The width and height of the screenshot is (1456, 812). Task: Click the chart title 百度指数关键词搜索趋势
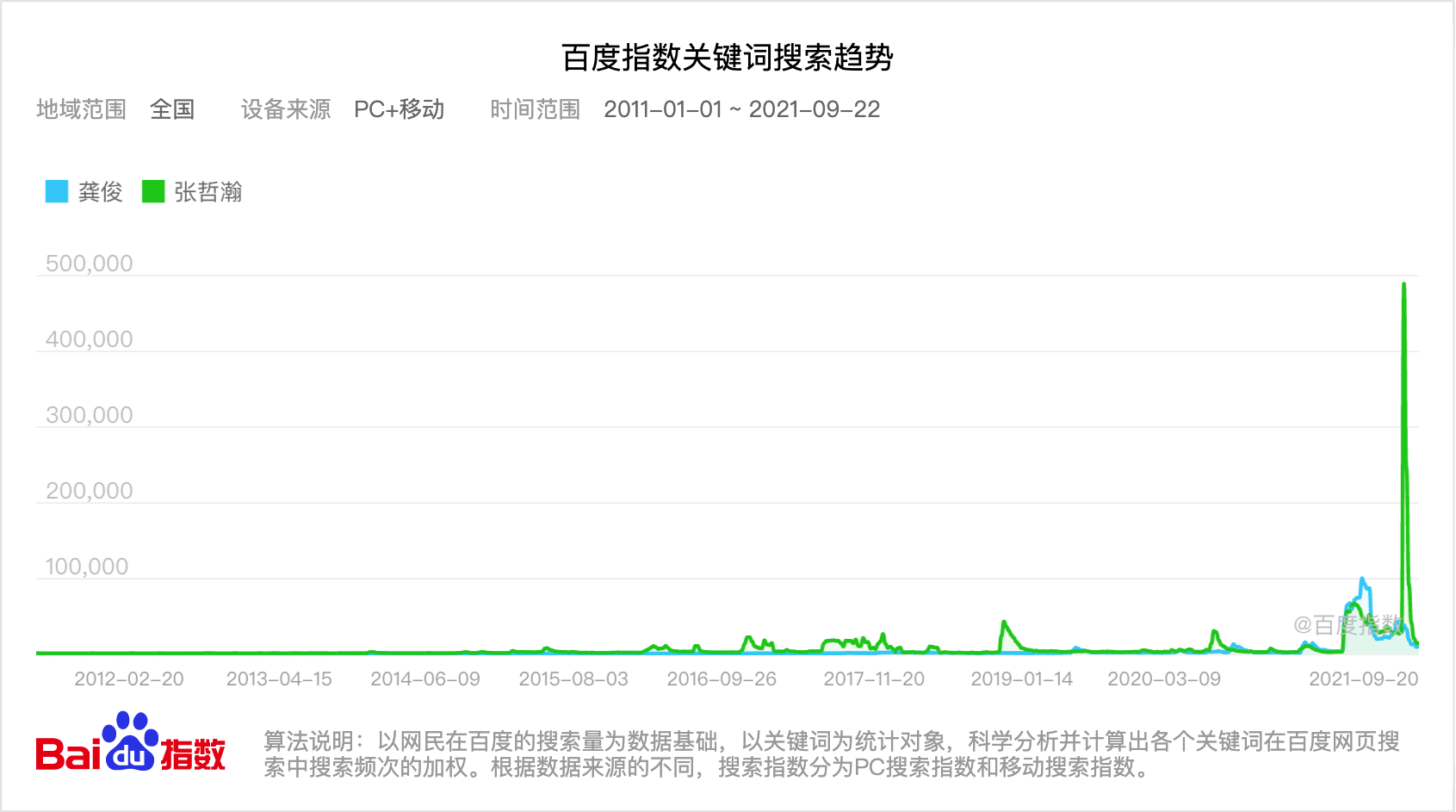click(x=728, y=58)
